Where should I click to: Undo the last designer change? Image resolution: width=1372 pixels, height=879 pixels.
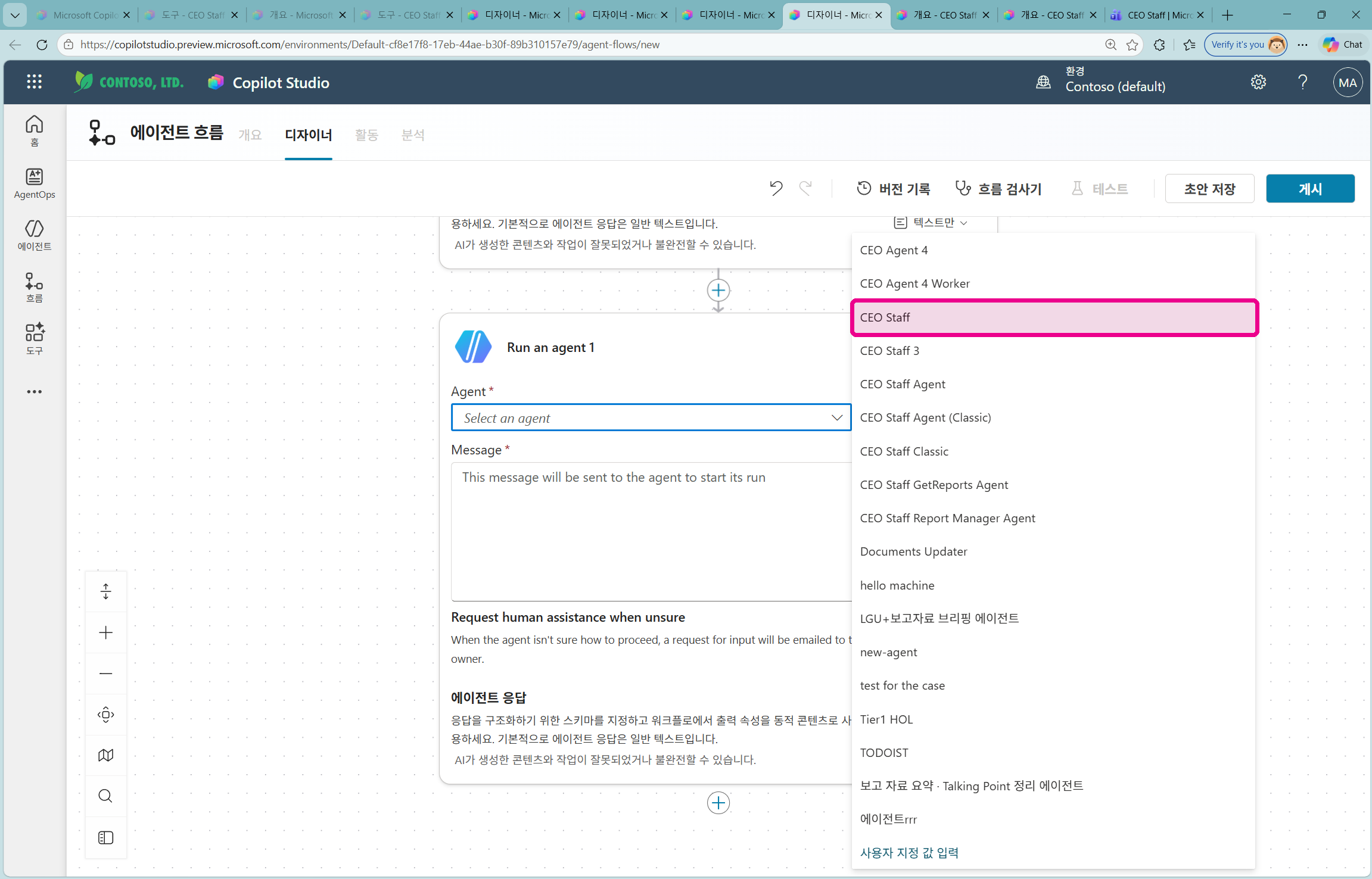click(x=776, y=188)
